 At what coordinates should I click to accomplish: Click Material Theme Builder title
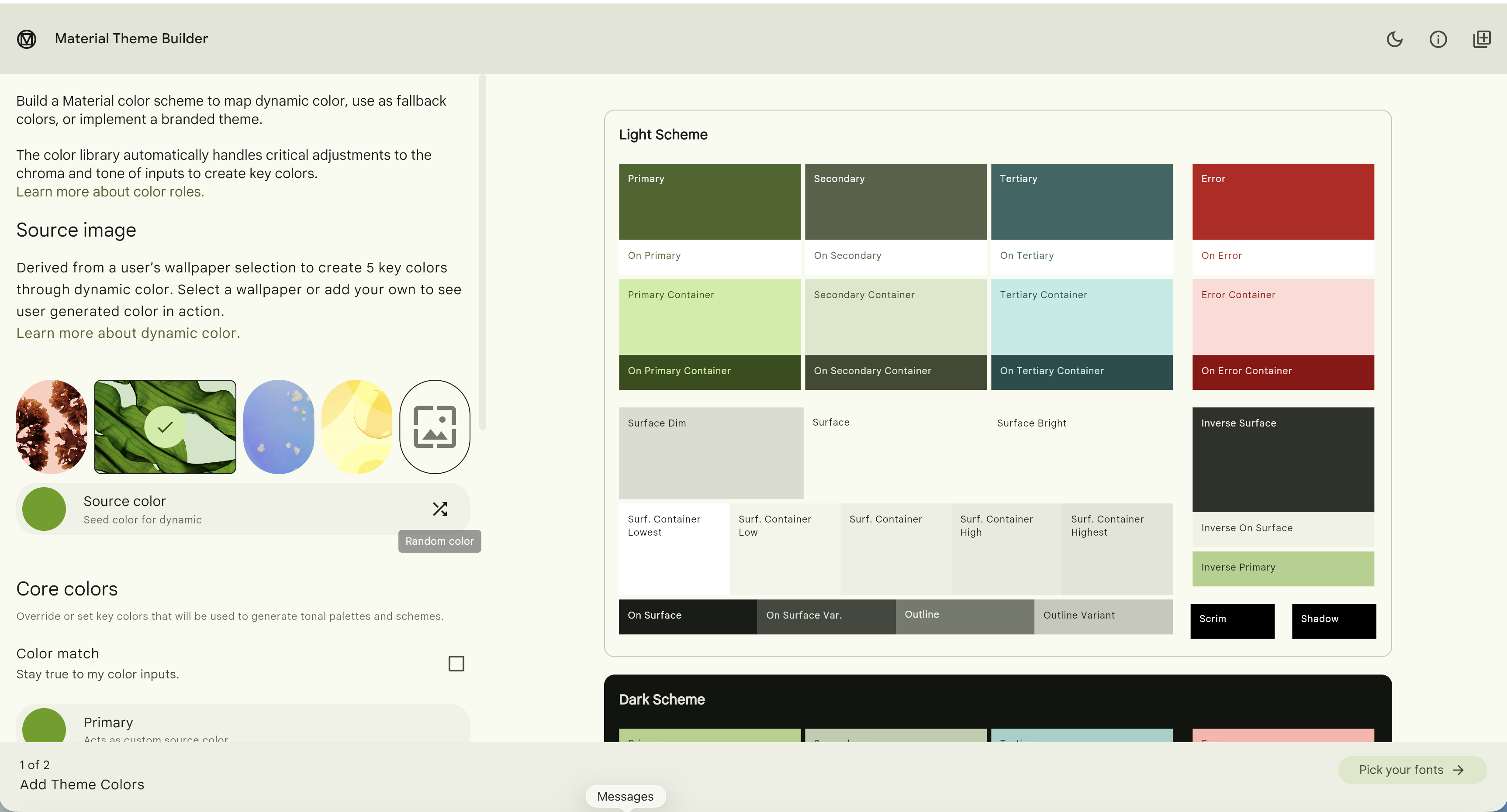click(x=131, y=38)
